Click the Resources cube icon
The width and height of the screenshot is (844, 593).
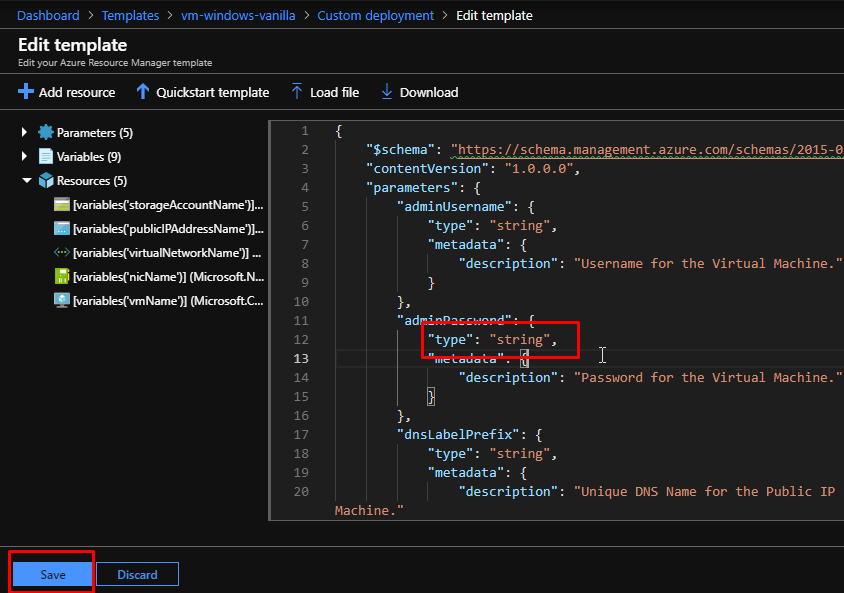pyautogui.click(x=46, y=180)
